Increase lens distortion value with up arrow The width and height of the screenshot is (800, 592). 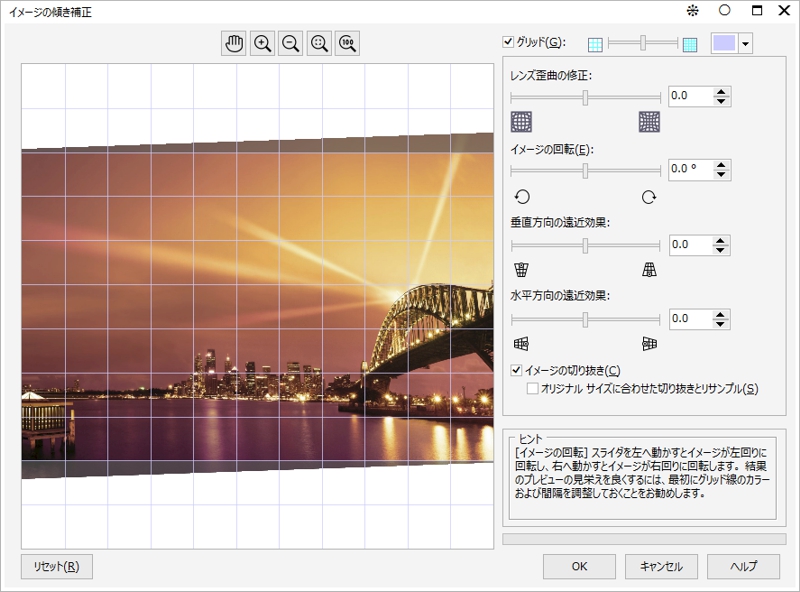[x=723, y=91]
